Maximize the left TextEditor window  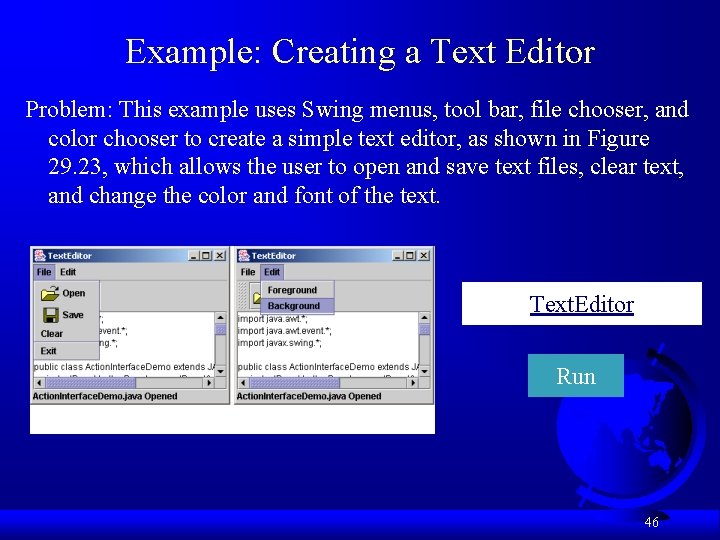tap(206, 256)
